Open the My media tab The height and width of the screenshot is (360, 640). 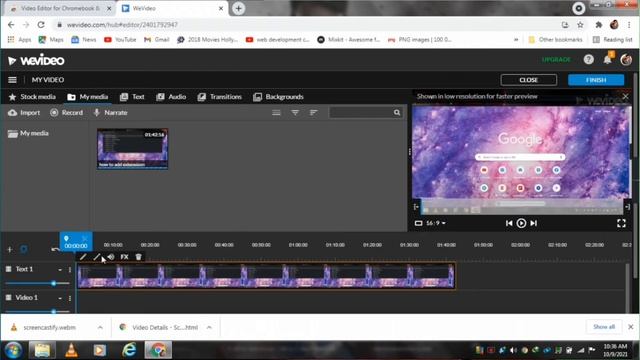[x=88, y=97]
